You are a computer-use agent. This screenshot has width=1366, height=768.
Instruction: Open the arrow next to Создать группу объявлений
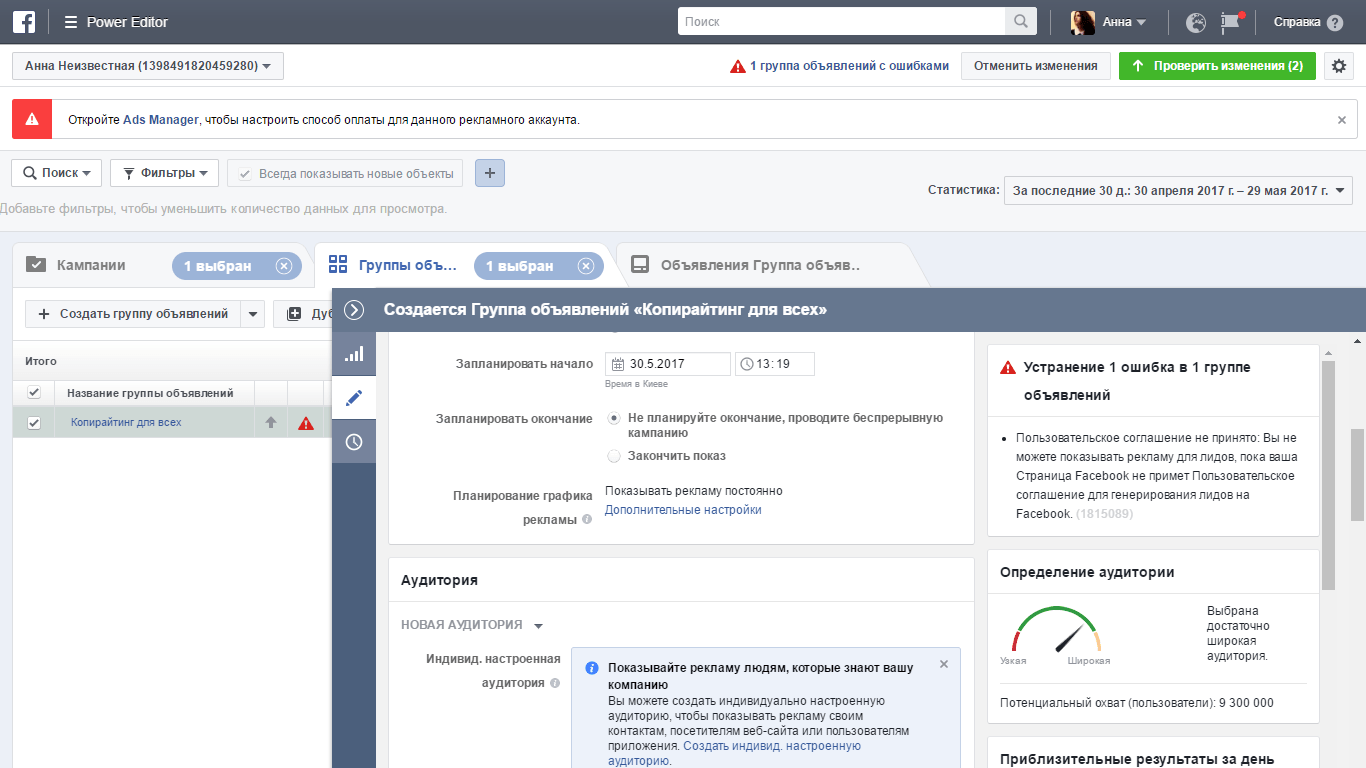[x=253, y=314]
